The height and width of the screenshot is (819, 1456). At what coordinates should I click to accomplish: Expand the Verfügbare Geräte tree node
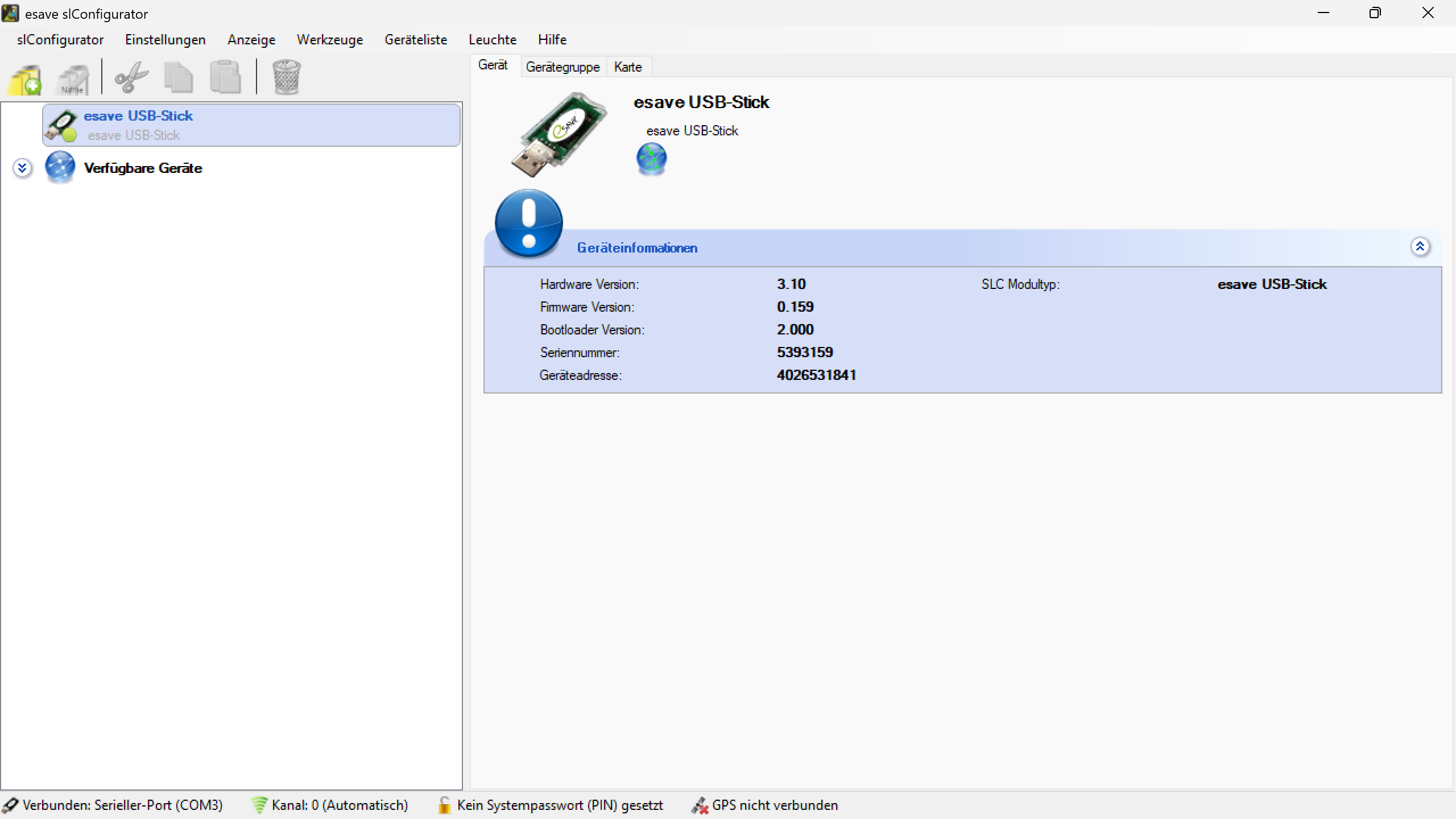click(x=22, y=168)
